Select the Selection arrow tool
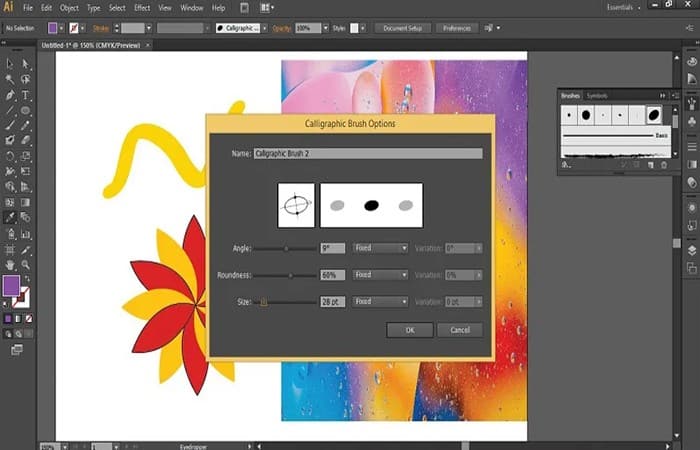 click(9, 63)
